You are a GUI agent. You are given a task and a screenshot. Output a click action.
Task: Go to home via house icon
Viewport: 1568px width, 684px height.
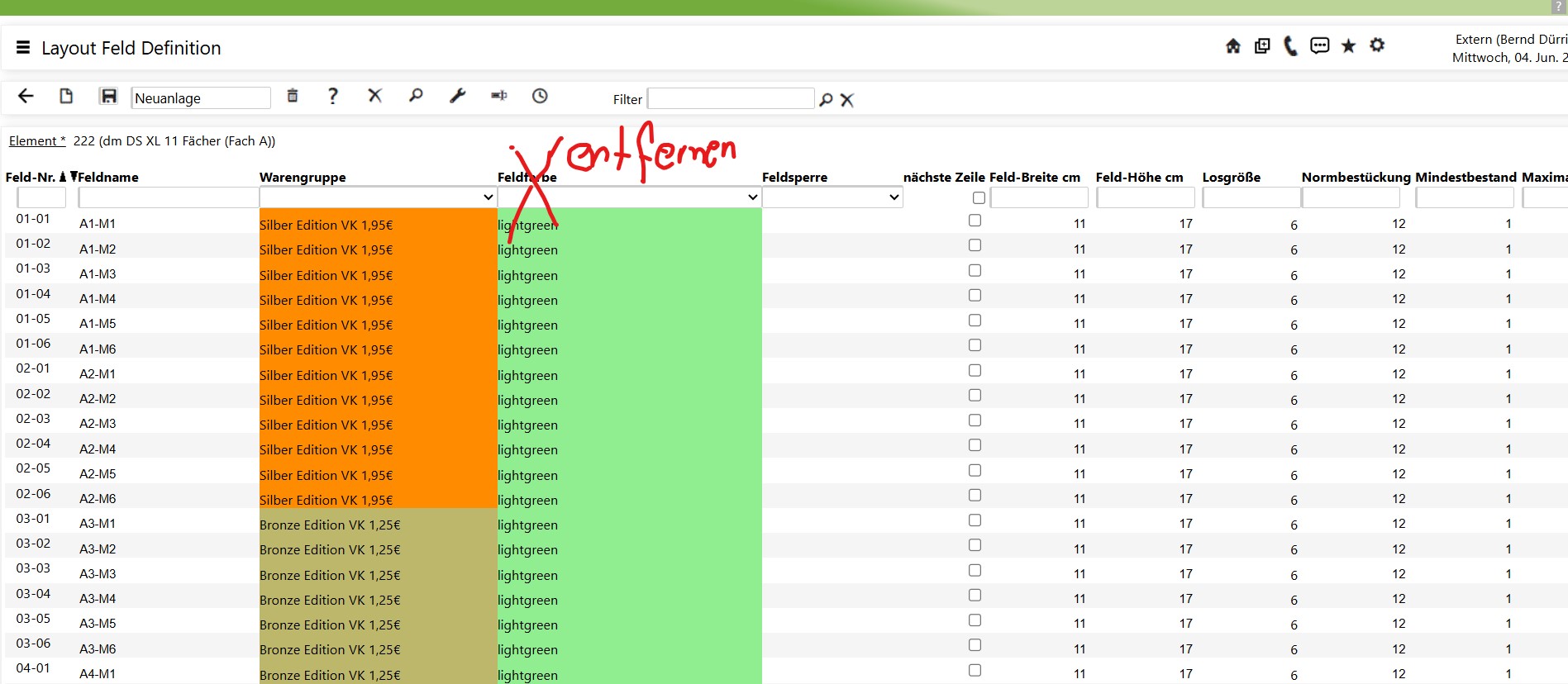1232,46
